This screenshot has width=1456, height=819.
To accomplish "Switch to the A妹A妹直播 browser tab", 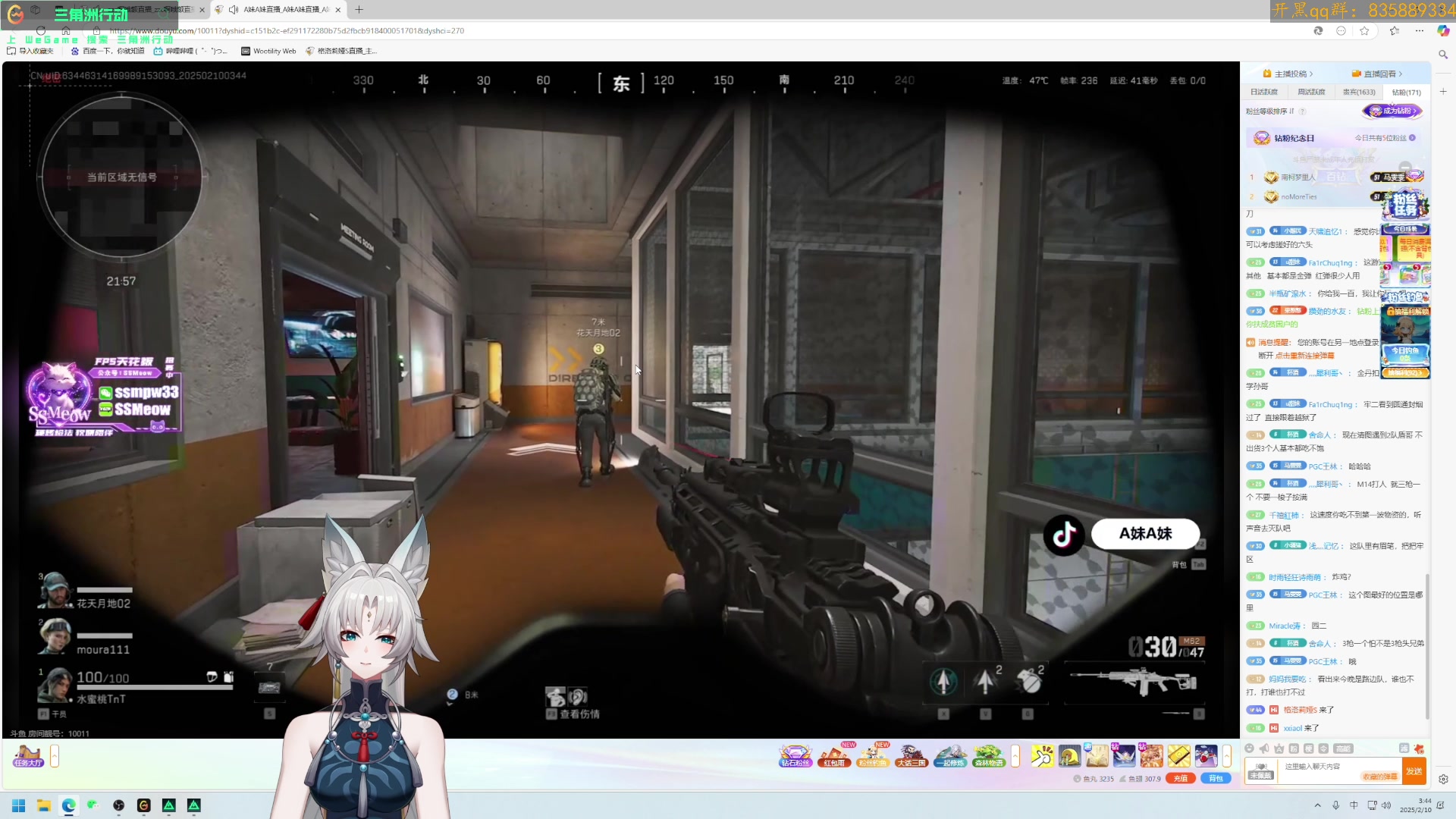I will click(x=280, y=10).
